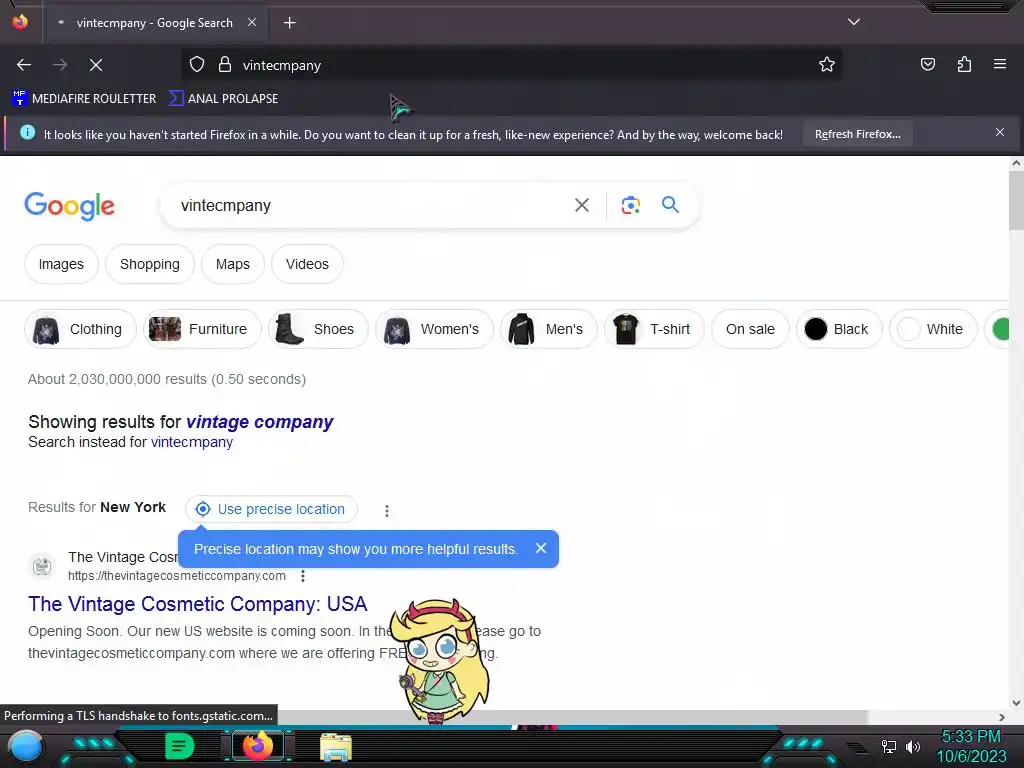Viewport: 1024px width, 768px height.
Task: Click the taskbar clock 5:33 PM
Action: (971, 737)
